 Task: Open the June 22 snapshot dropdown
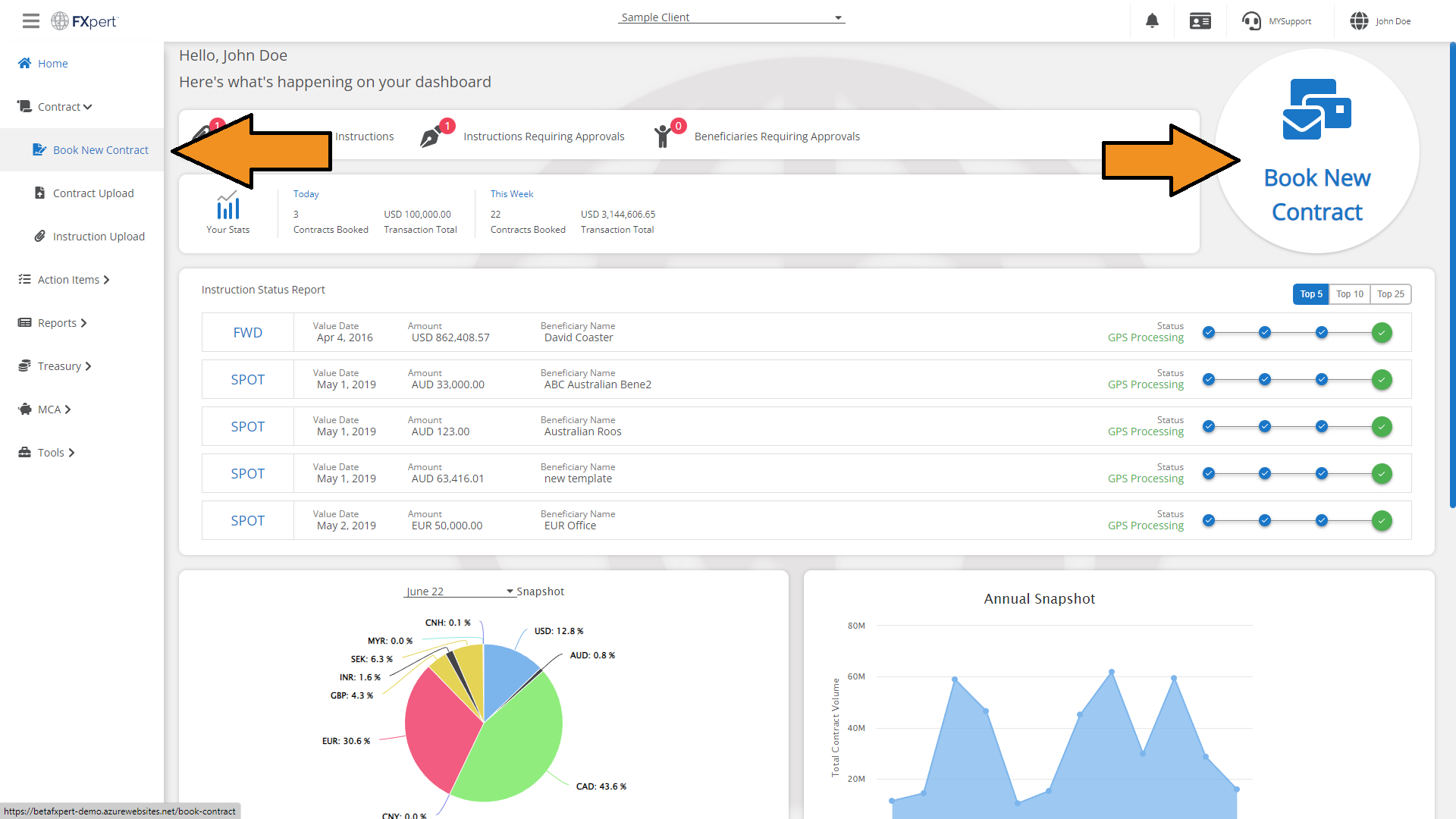click(460, 591)
